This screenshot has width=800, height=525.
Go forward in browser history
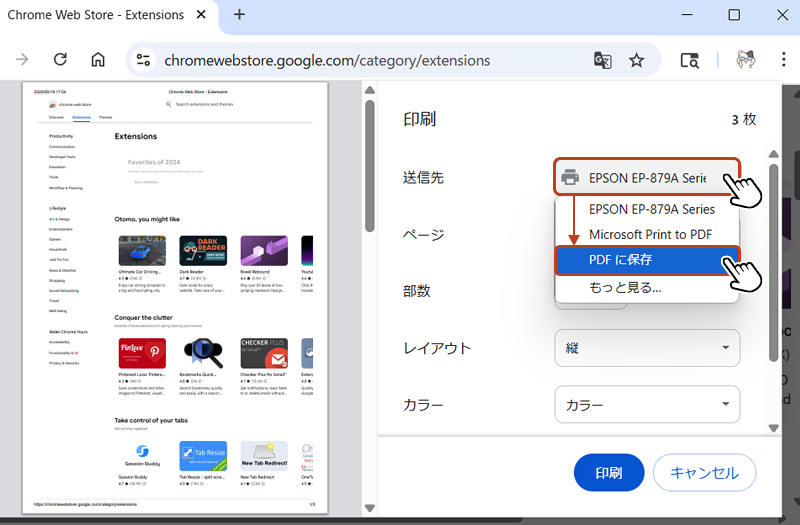[x=22, y=60]
